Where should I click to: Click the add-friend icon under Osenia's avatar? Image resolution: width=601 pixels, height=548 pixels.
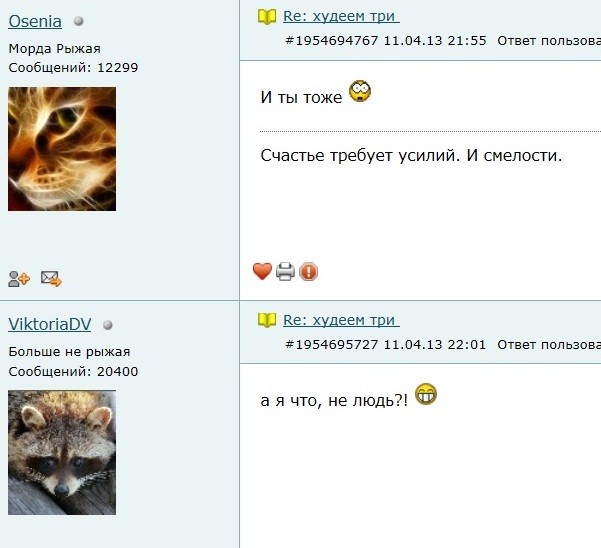click(x=19, y=279)
